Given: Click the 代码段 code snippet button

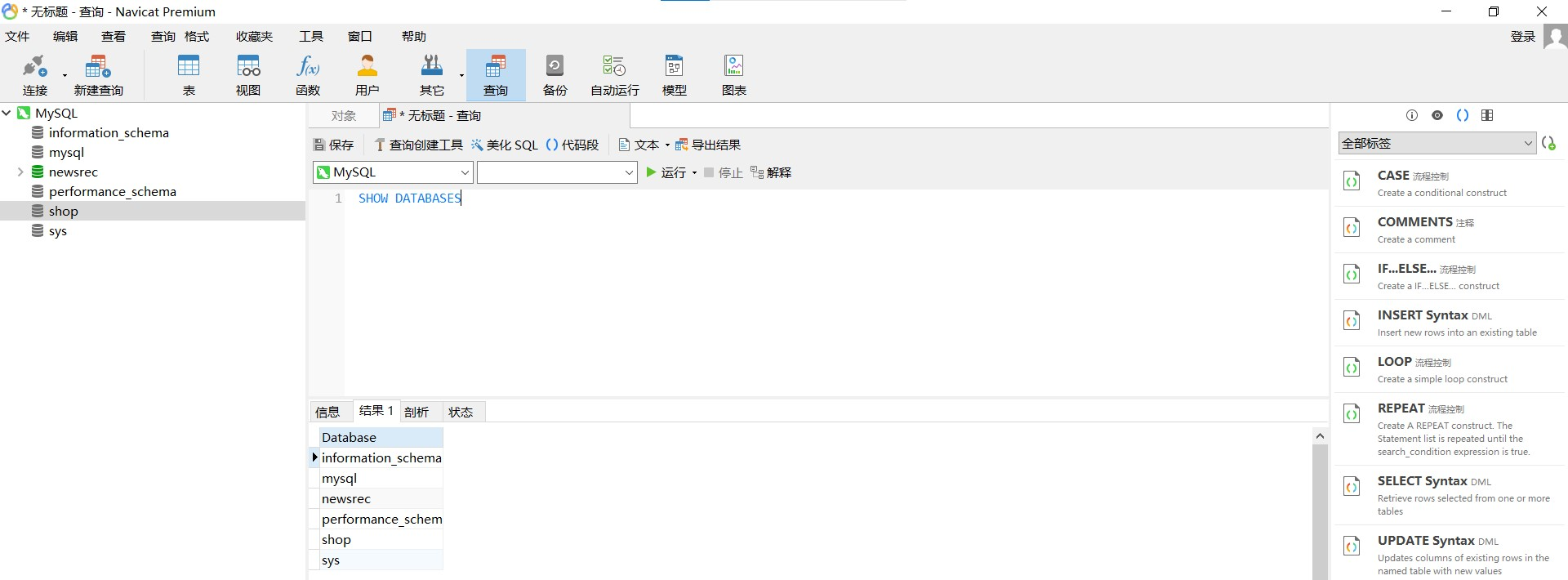Looking at the screenshot, I should coord(572,145).
